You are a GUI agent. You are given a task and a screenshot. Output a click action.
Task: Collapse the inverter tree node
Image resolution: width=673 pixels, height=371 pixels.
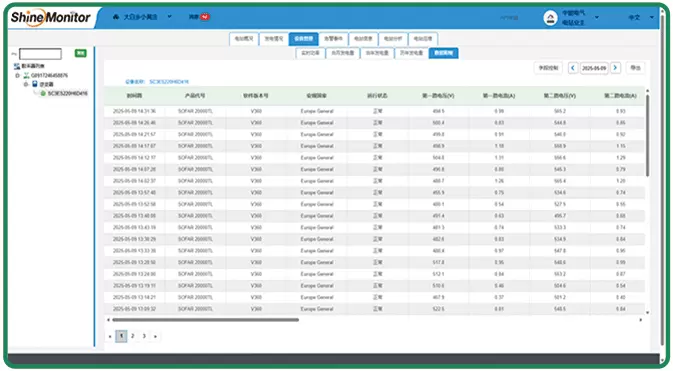pyautogui.click(x=26, y=84)
